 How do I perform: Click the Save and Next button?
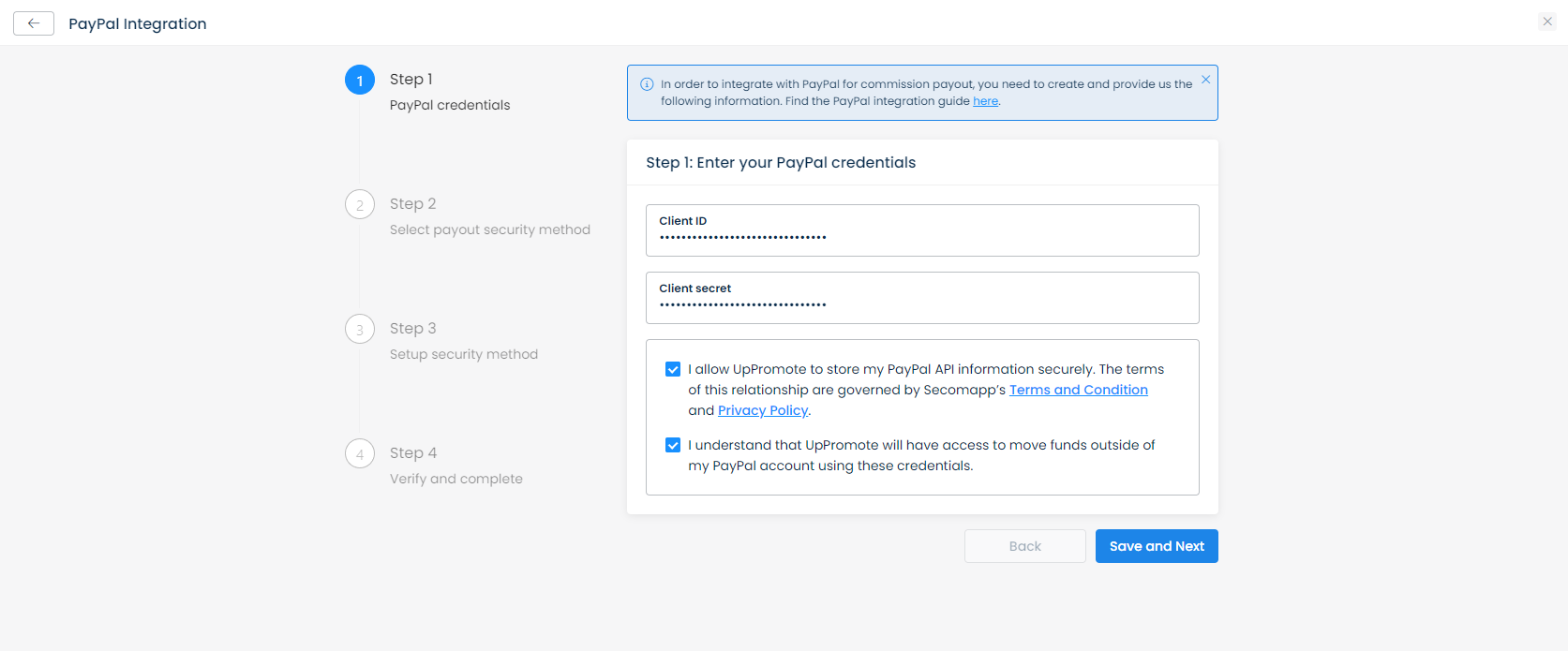[1157, 546]
